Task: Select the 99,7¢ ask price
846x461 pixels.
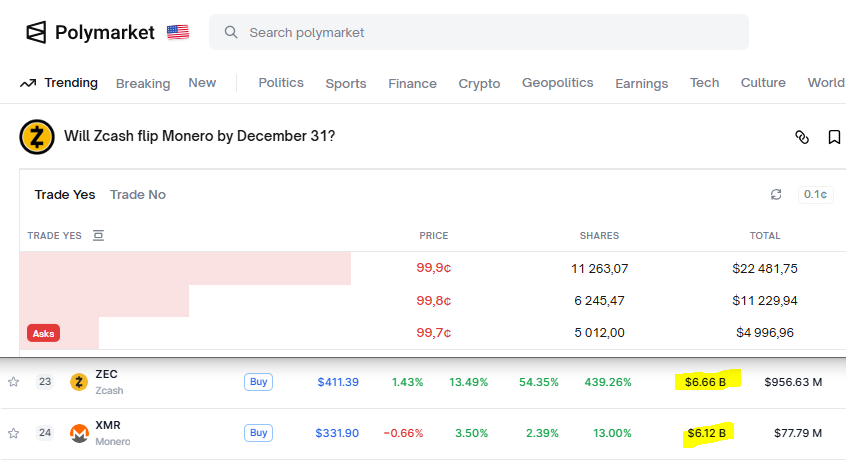Action: click(433, 333)
